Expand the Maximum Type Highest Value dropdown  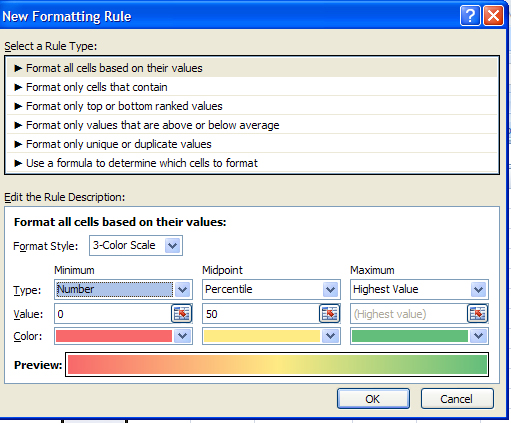[478, 289]
